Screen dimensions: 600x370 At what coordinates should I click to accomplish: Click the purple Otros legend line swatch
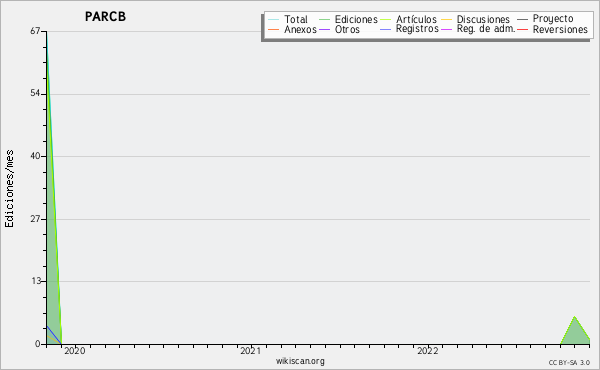pyautogui.click(x=324, y=29)
